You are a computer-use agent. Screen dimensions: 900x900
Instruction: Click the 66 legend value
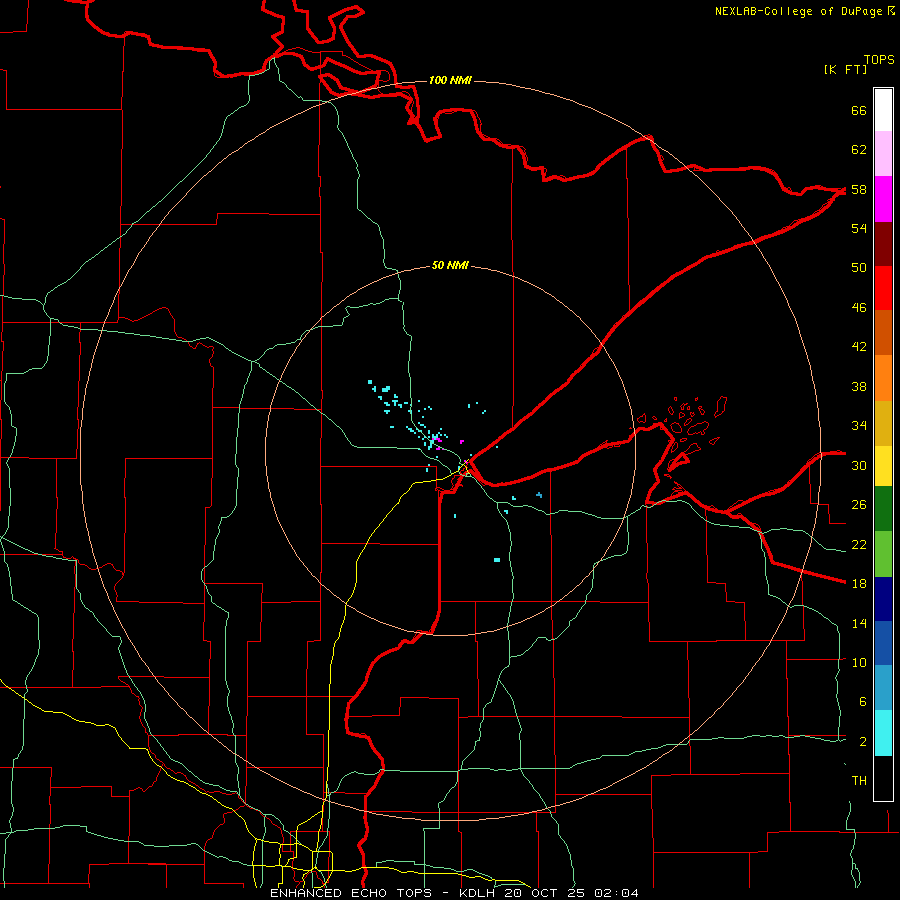[859, 110]
